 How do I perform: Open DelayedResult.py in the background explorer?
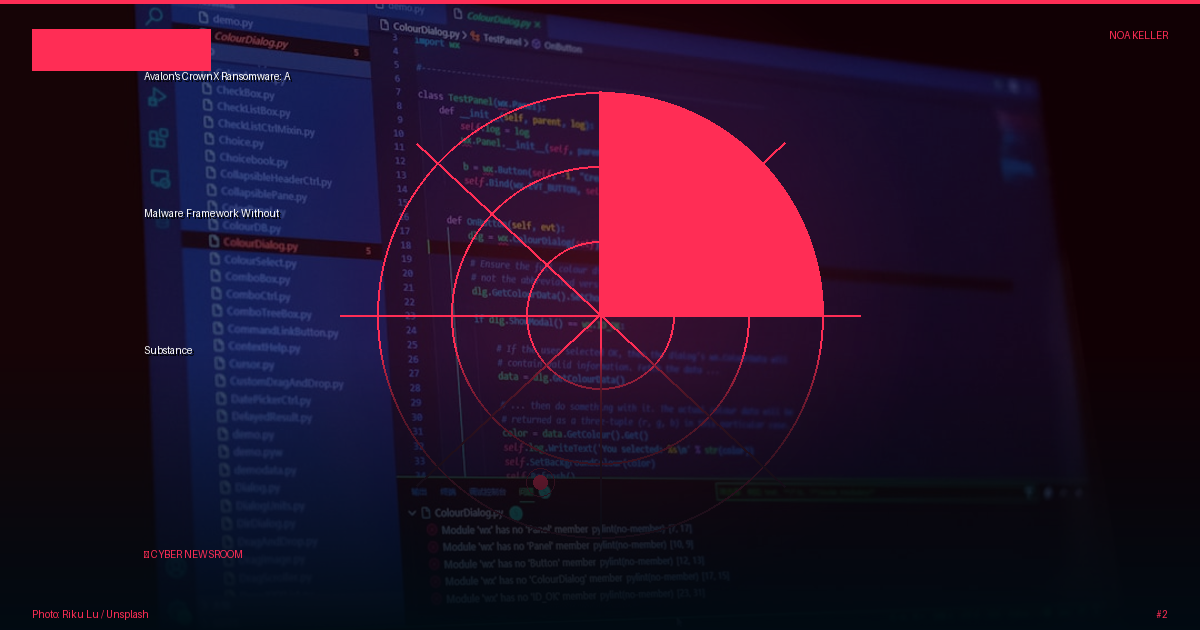(x=265, y=417)
